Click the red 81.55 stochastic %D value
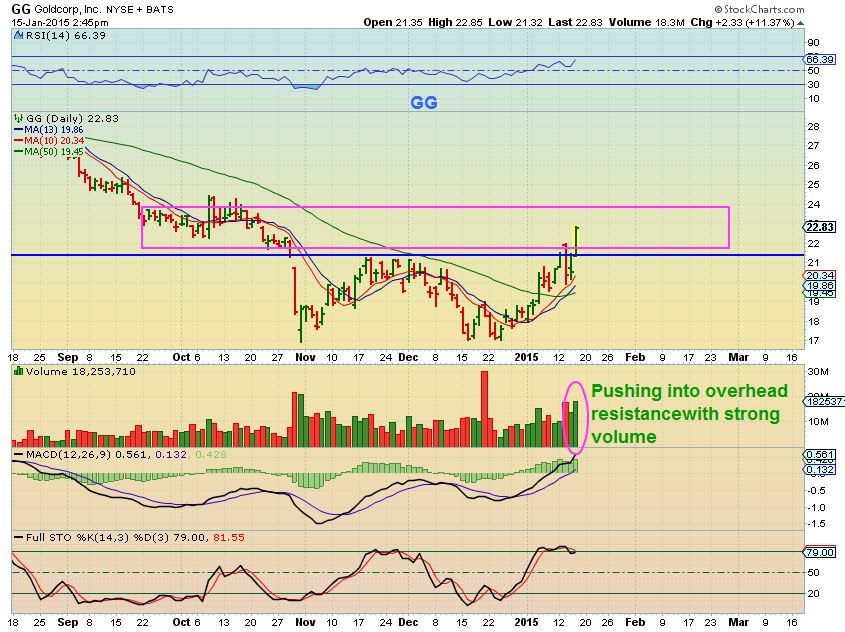 [x=228, y=538]
